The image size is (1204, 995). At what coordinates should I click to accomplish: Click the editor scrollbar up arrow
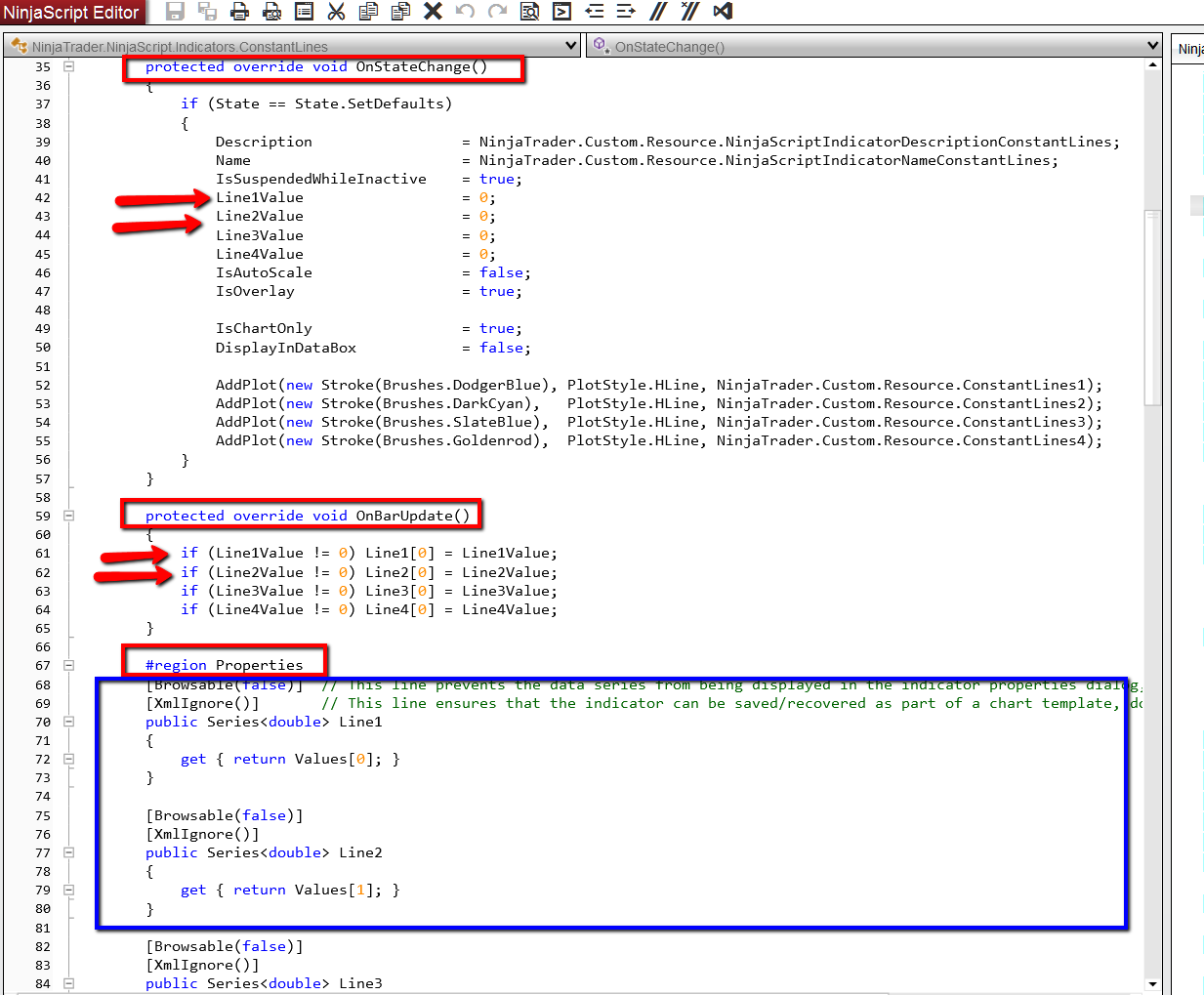pyautogui.click(x=1152, y=65)
